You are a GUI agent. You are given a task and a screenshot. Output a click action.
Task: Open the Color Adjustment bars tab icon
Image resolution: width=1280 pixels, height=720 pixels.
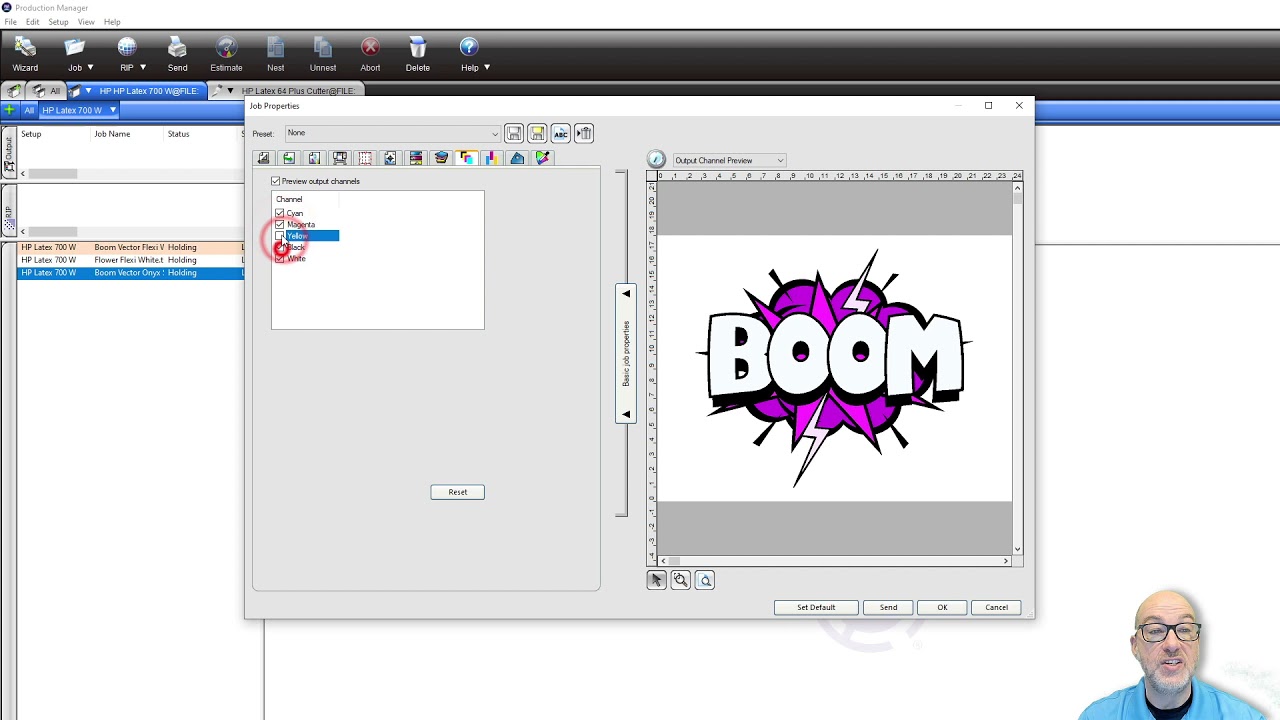pos(415,158)
